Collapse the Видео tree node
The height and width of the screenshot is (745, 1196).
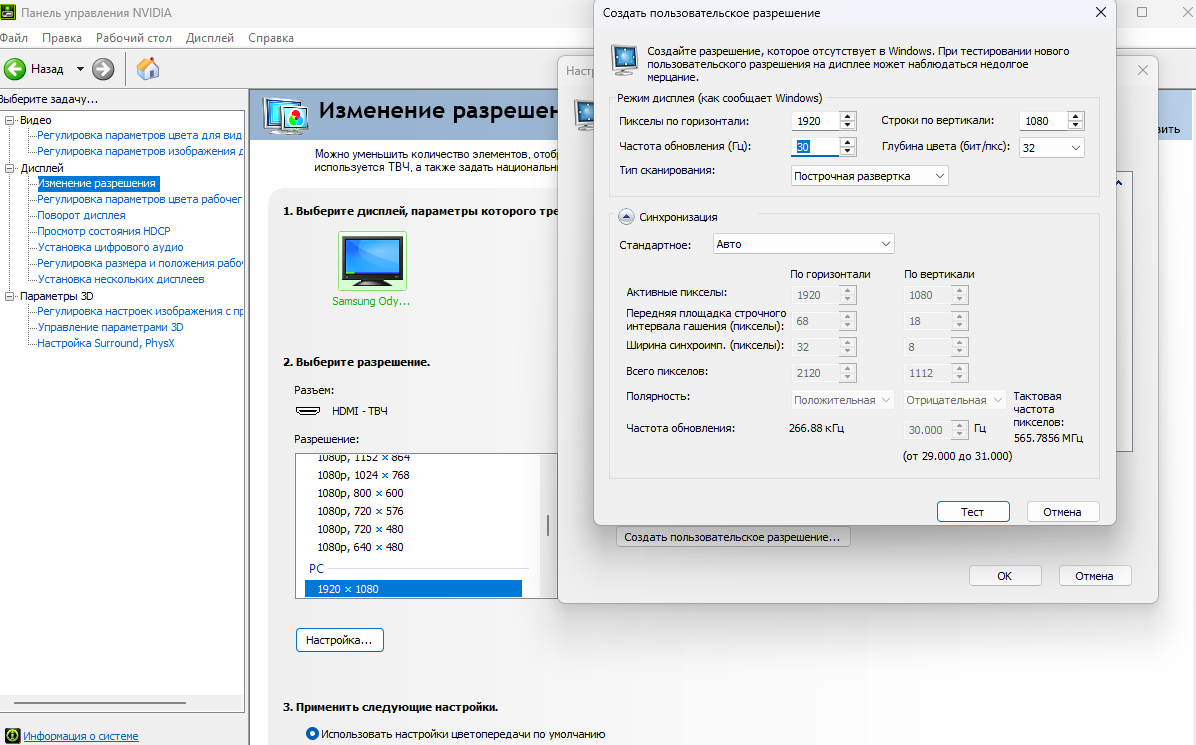click(10, 120)
